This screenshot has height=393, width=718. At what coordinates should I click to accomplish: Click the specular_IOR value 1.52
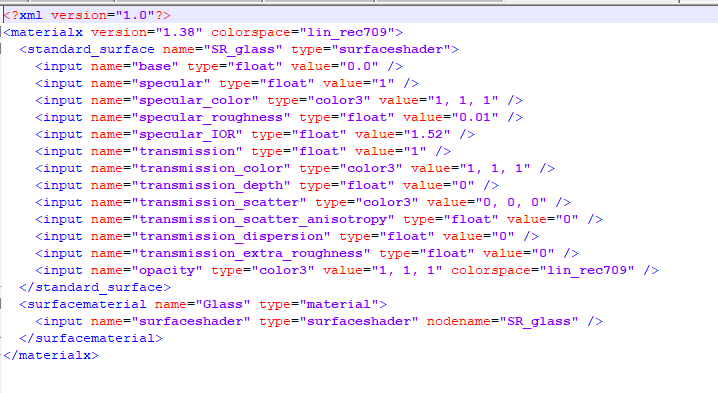pyautogui.click(x=427, y=134)
